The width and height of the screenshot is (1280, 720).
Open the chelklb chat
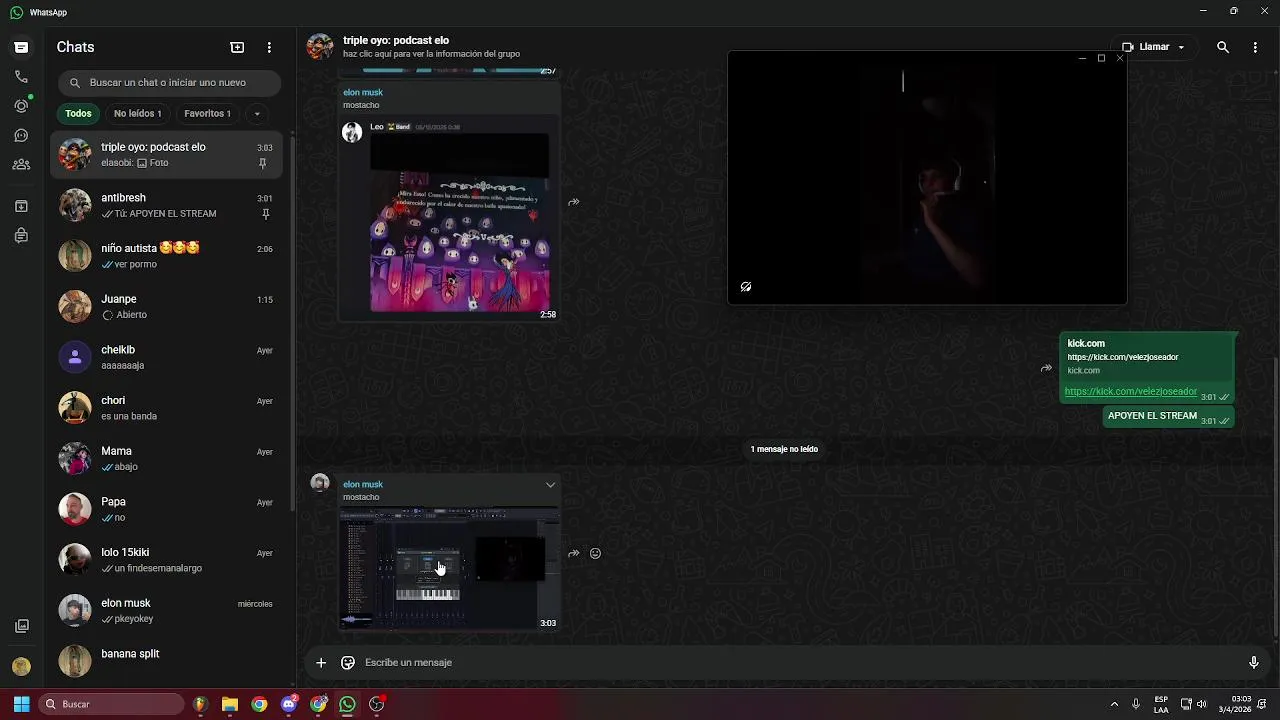167,357
